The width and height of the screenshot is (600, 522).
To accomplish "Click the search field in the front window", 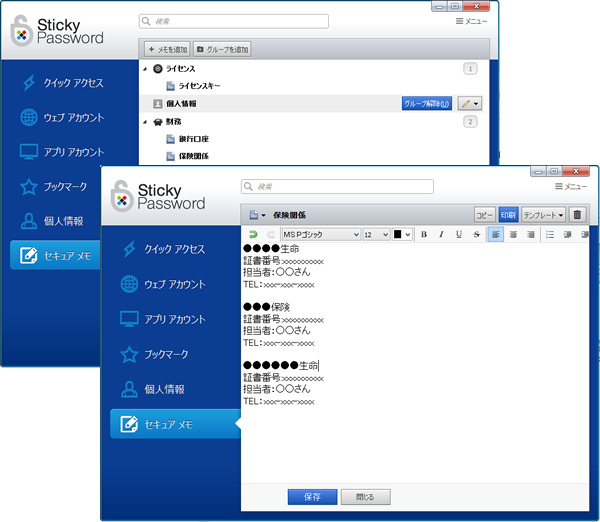I will point(337,186).
